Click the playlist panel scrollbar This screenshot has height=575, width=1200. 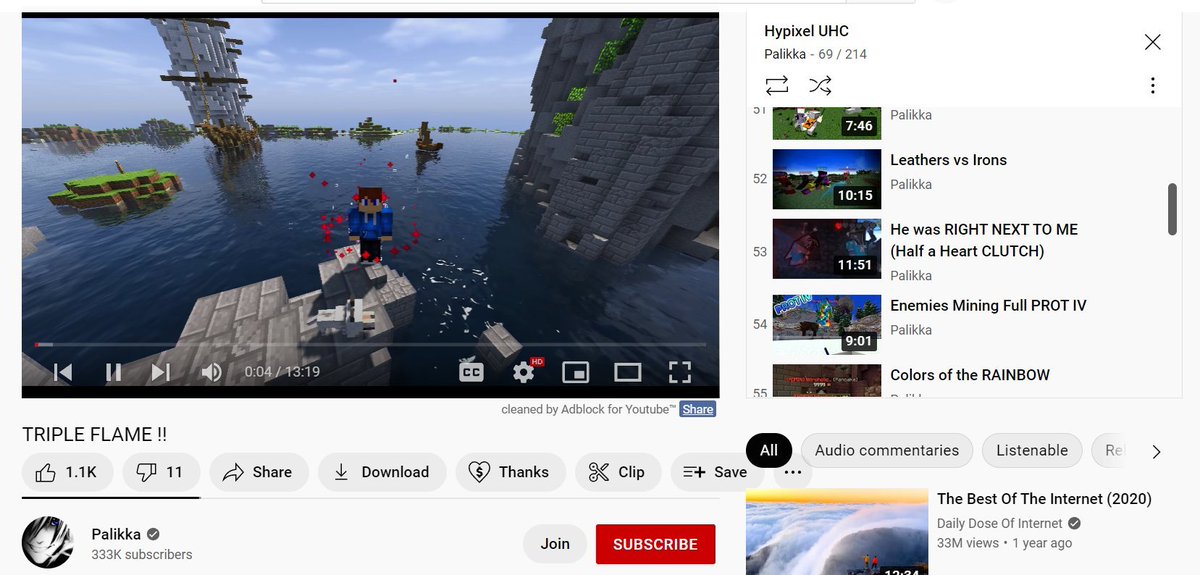pyautogui.click(x=1172, y=209)
